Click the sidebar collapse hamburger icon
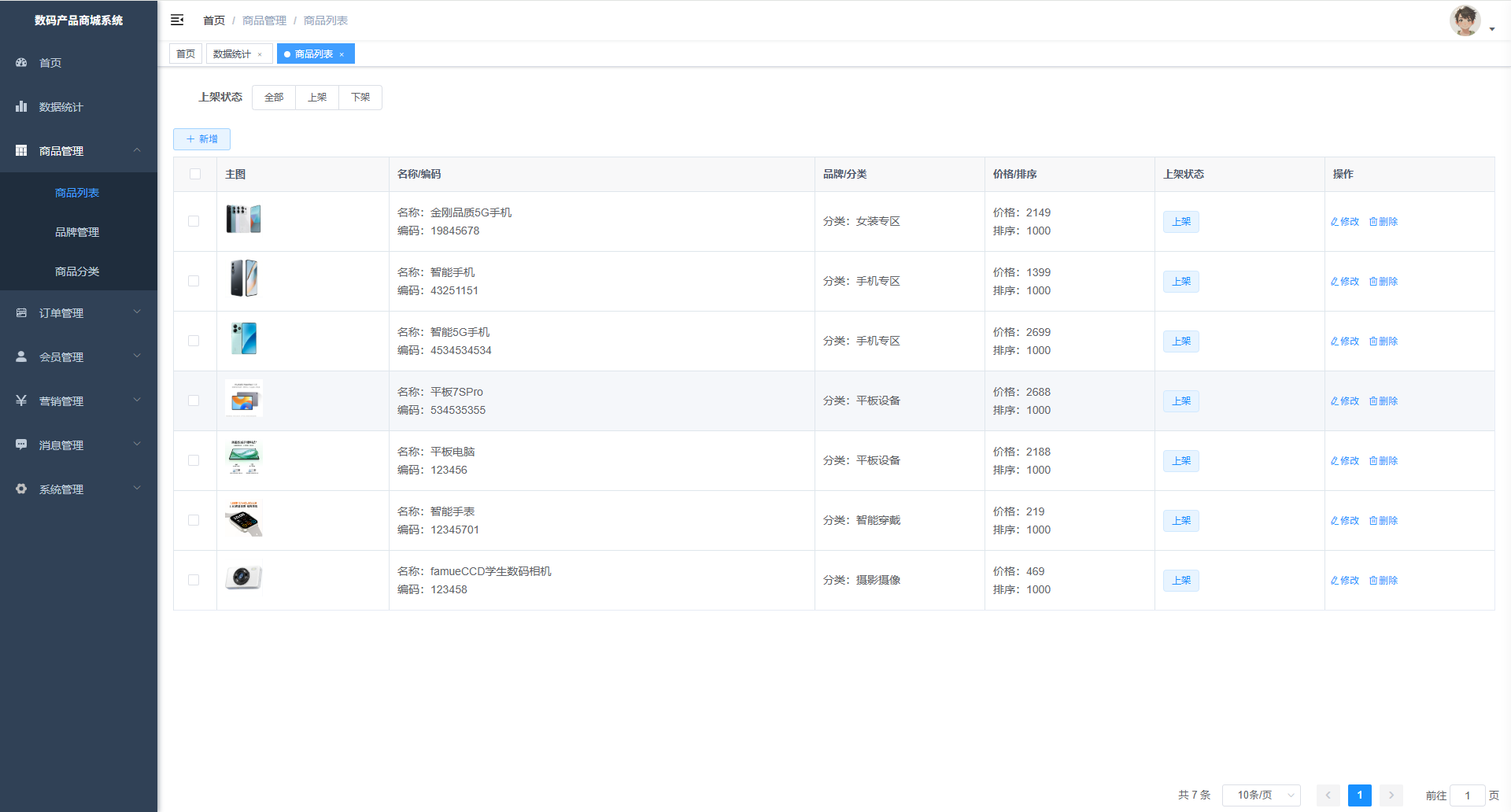 tap(177, 20)
